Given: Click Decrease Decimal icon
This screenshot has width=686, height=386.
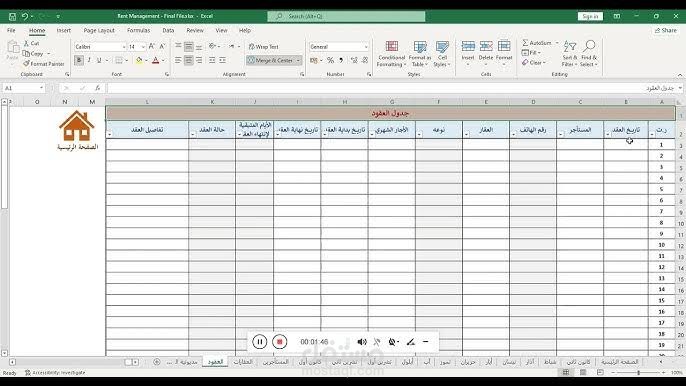Looking at the screenshot, I should (365, 60).
